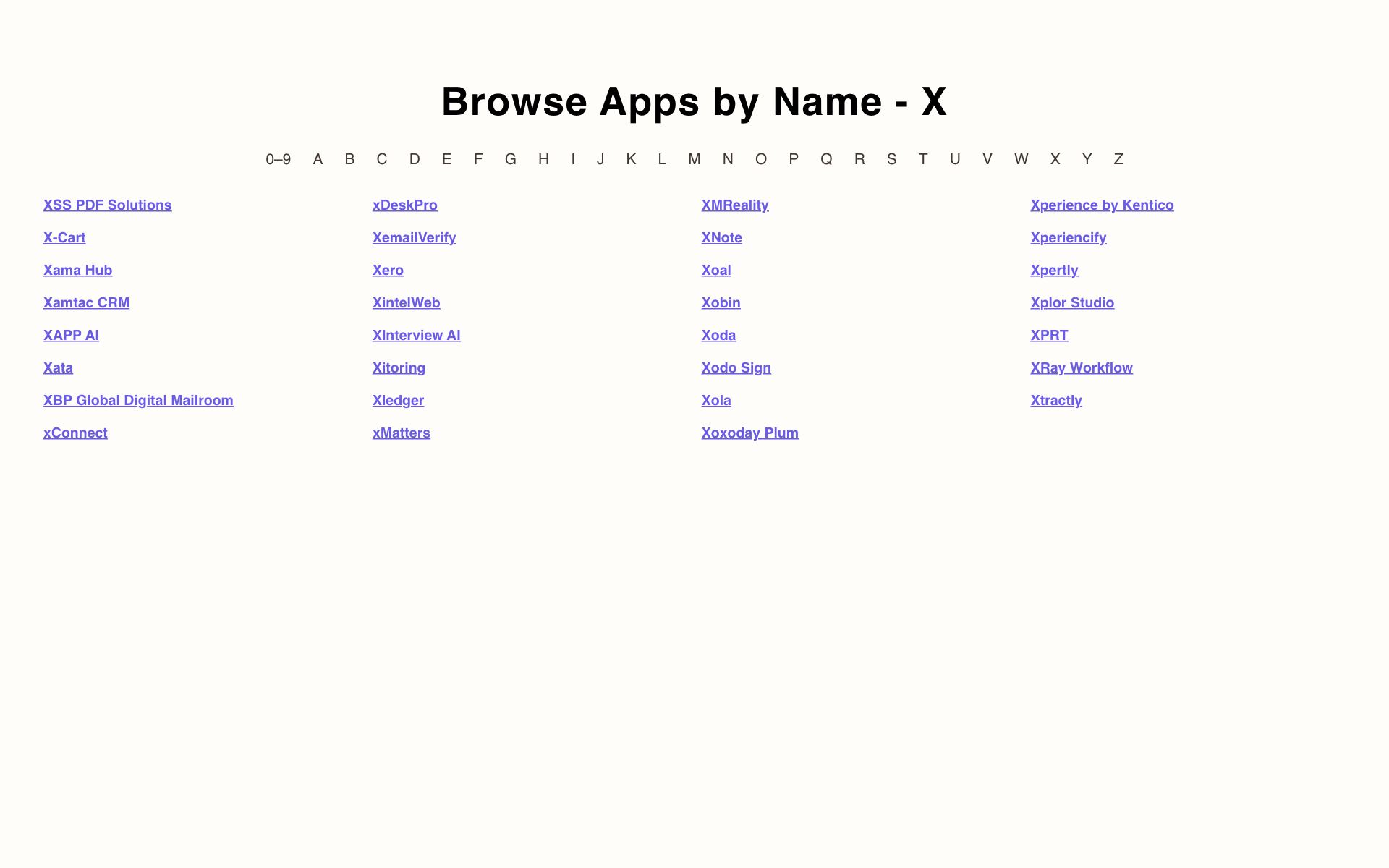The height and width of the screenshot is (868, 1389).
Task: Go to XemailVerify
Action: [414, 237]
